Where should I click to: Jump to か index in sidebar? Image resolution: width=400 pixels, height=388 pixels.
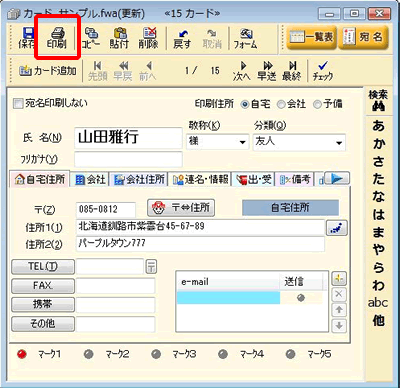[x=378, y=144]
